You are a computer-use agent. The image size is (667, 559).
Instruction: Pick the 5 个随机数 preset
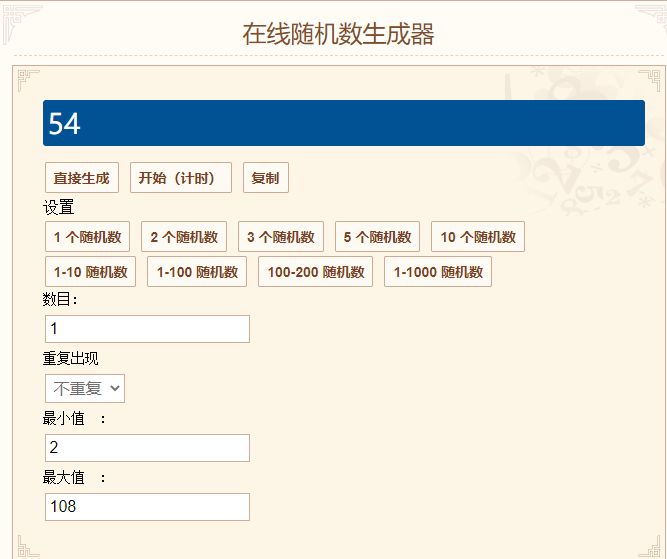pos(377,237)
